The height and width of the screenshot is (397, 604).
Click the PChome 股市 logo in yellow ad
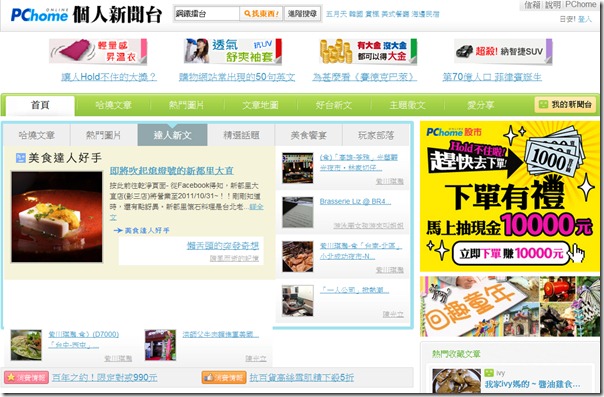tap(453, 132)
